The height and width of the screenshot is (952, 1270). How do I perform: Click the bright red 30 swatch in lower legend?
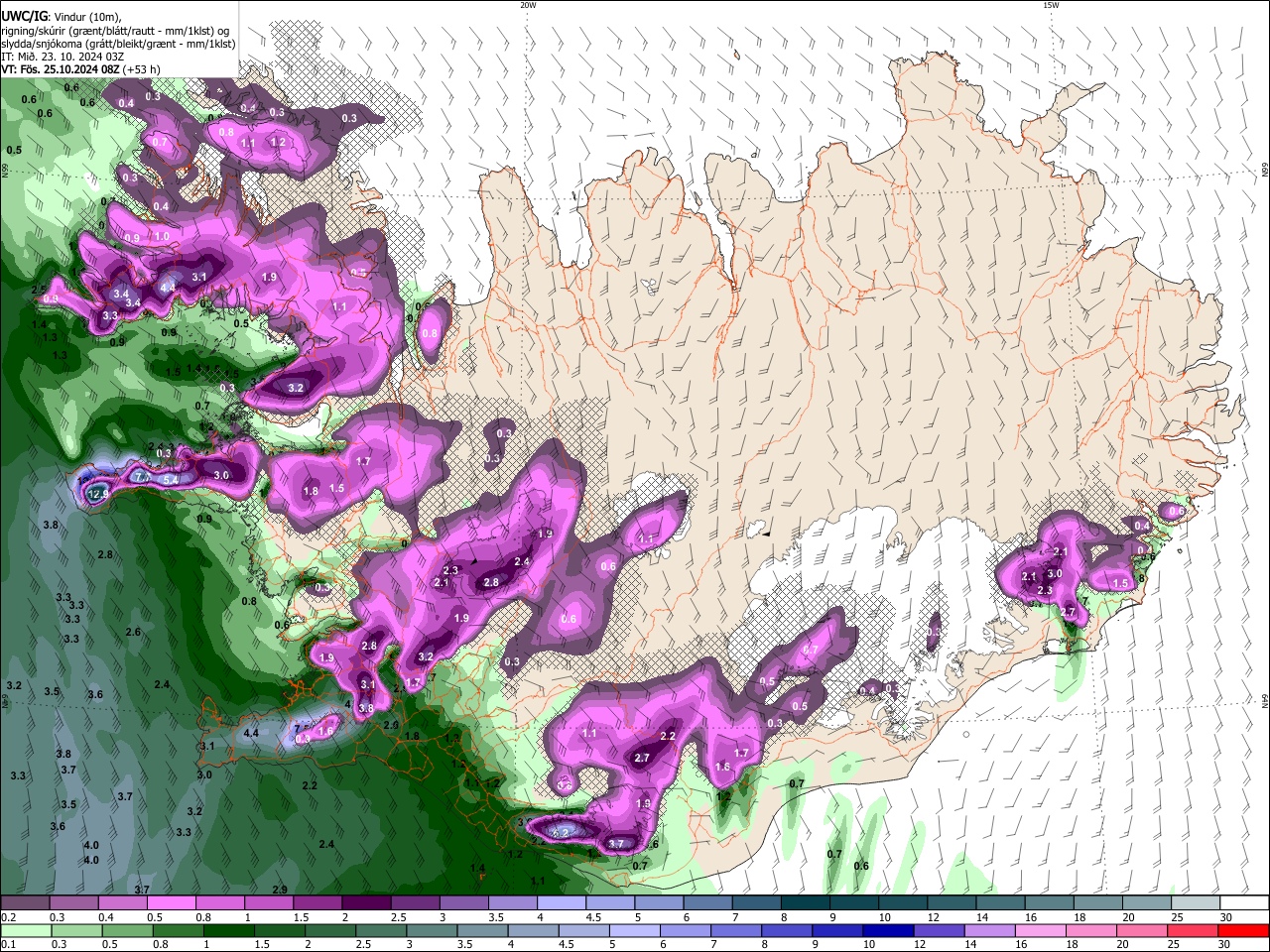[x=1243, y=931]
